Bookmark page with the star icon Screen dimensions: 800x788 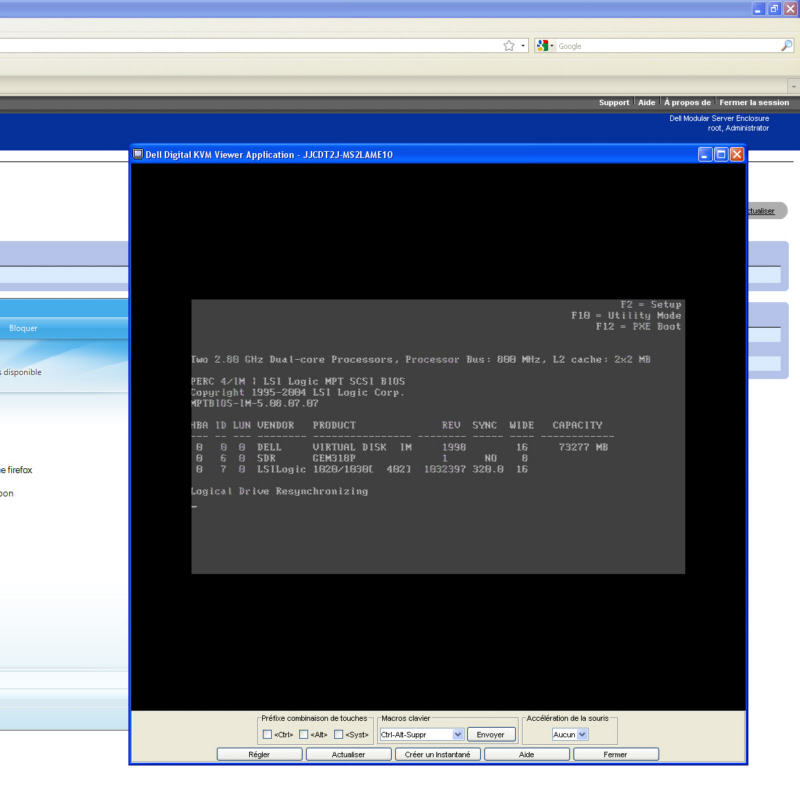point(509,46)
